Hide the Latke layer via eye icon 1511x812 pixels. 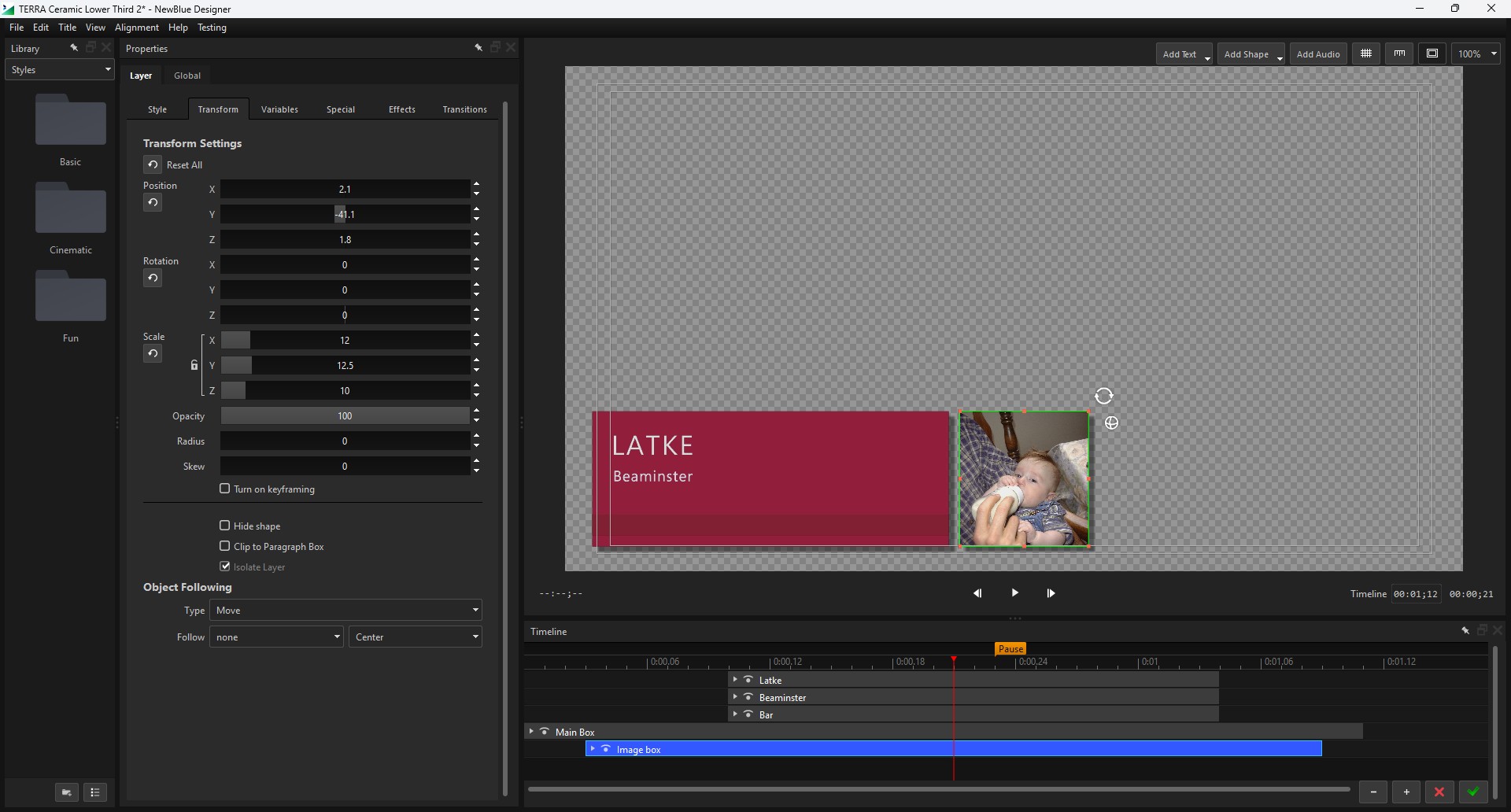[748, 680]
